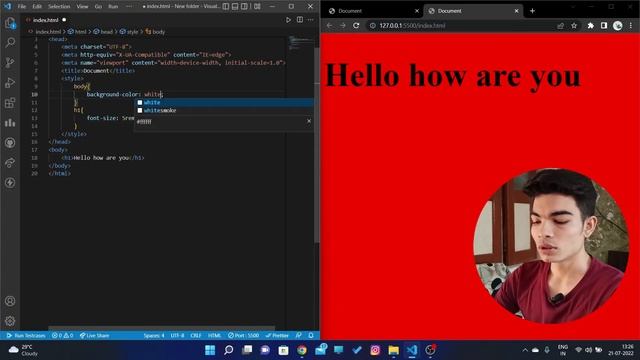Open Source Control view in activity bar

[10, 62]
